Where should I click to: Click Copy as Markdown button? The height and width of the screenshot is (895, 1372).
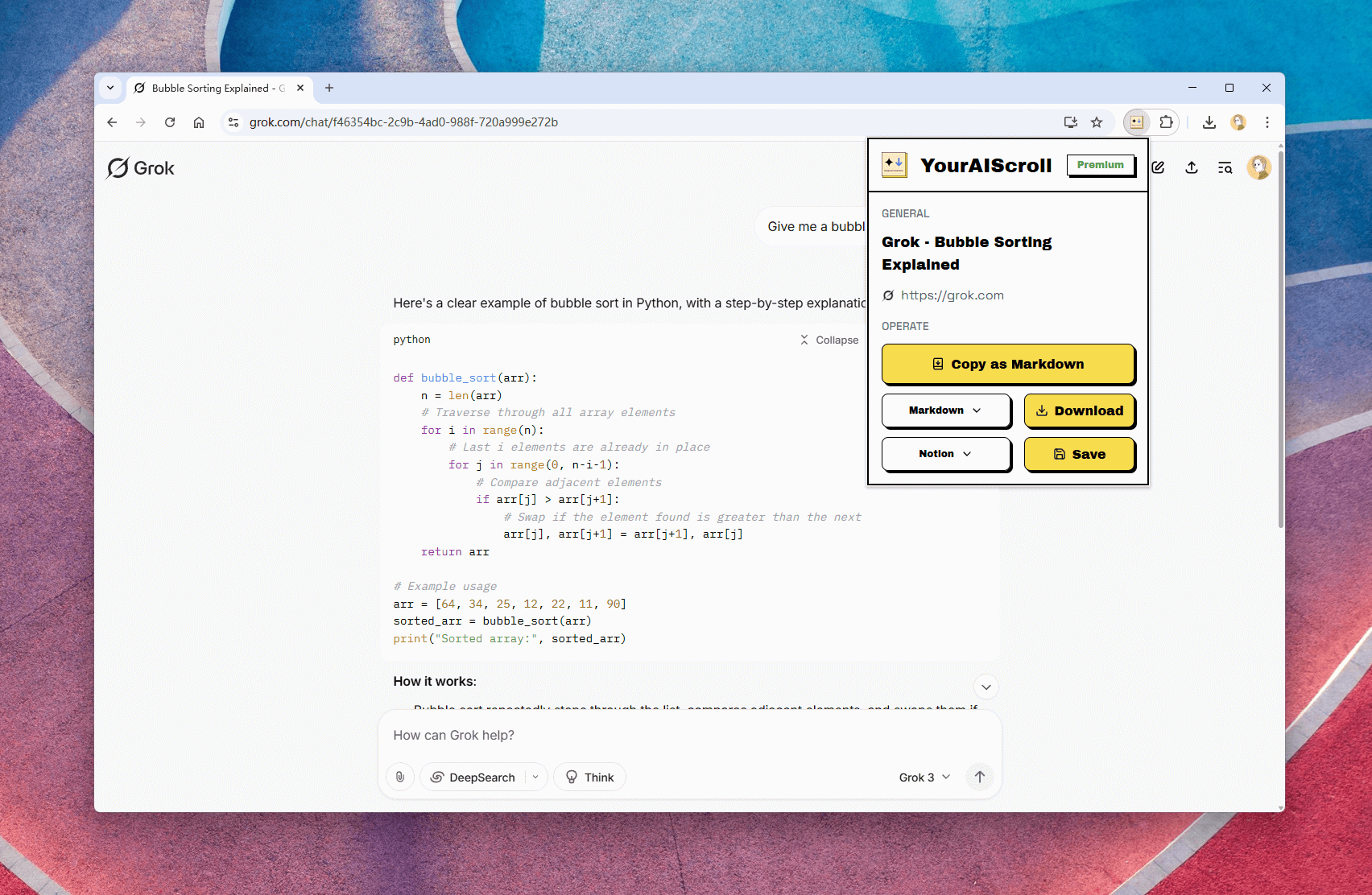1008,364
